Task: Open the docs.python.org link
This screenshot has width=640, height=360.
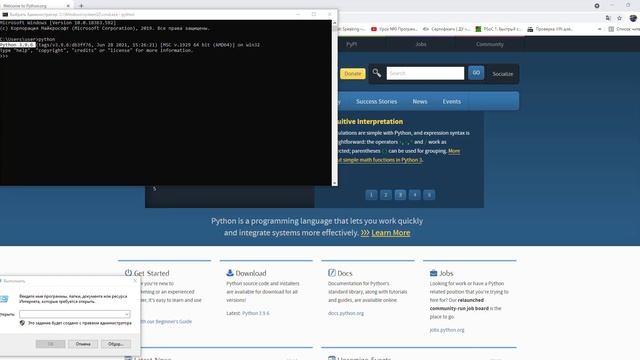Action: pos(346,313)
